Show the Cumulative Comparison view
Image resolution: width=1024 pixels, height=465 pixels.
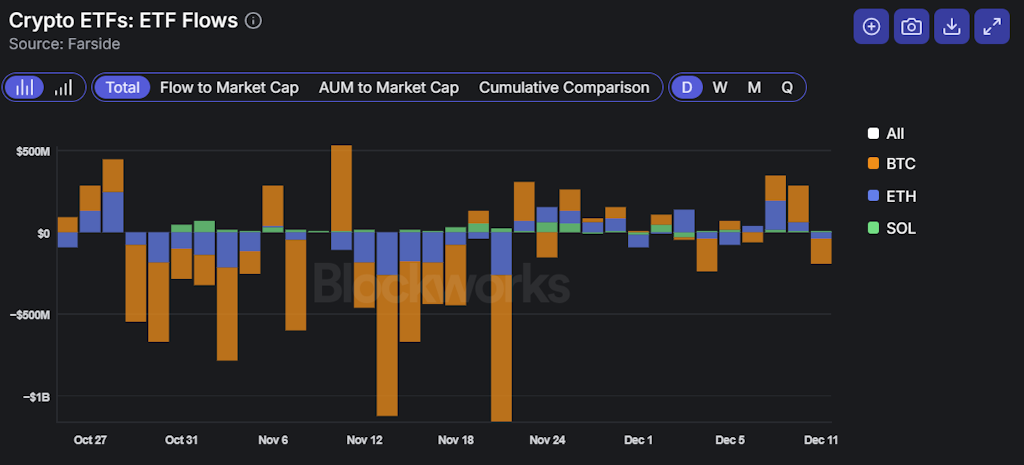point(564,87)
